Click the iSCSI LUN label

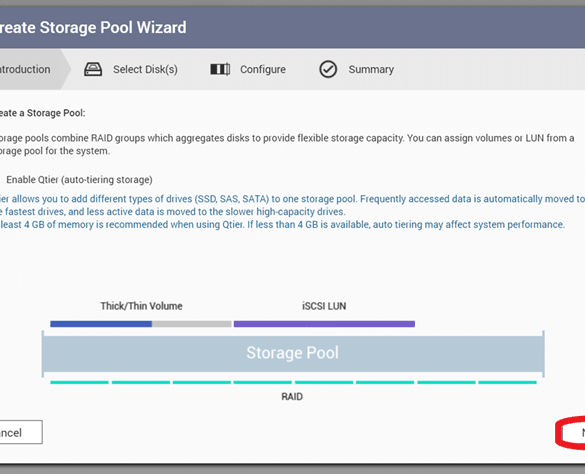[x=324, y=306]
